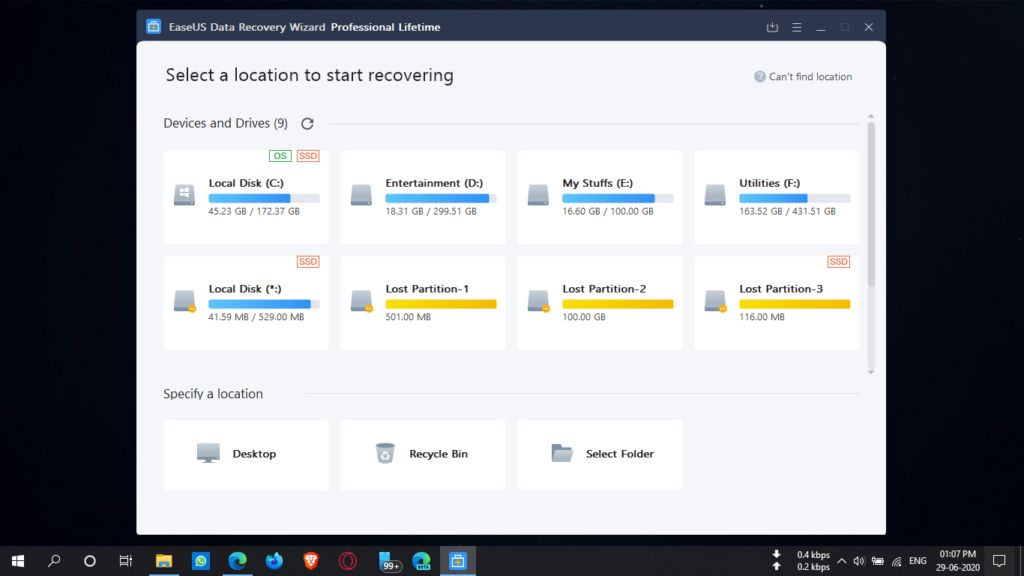Open the volume icon in system tray
Viewport: 1024px width, 576px height.
coord(859,561)
